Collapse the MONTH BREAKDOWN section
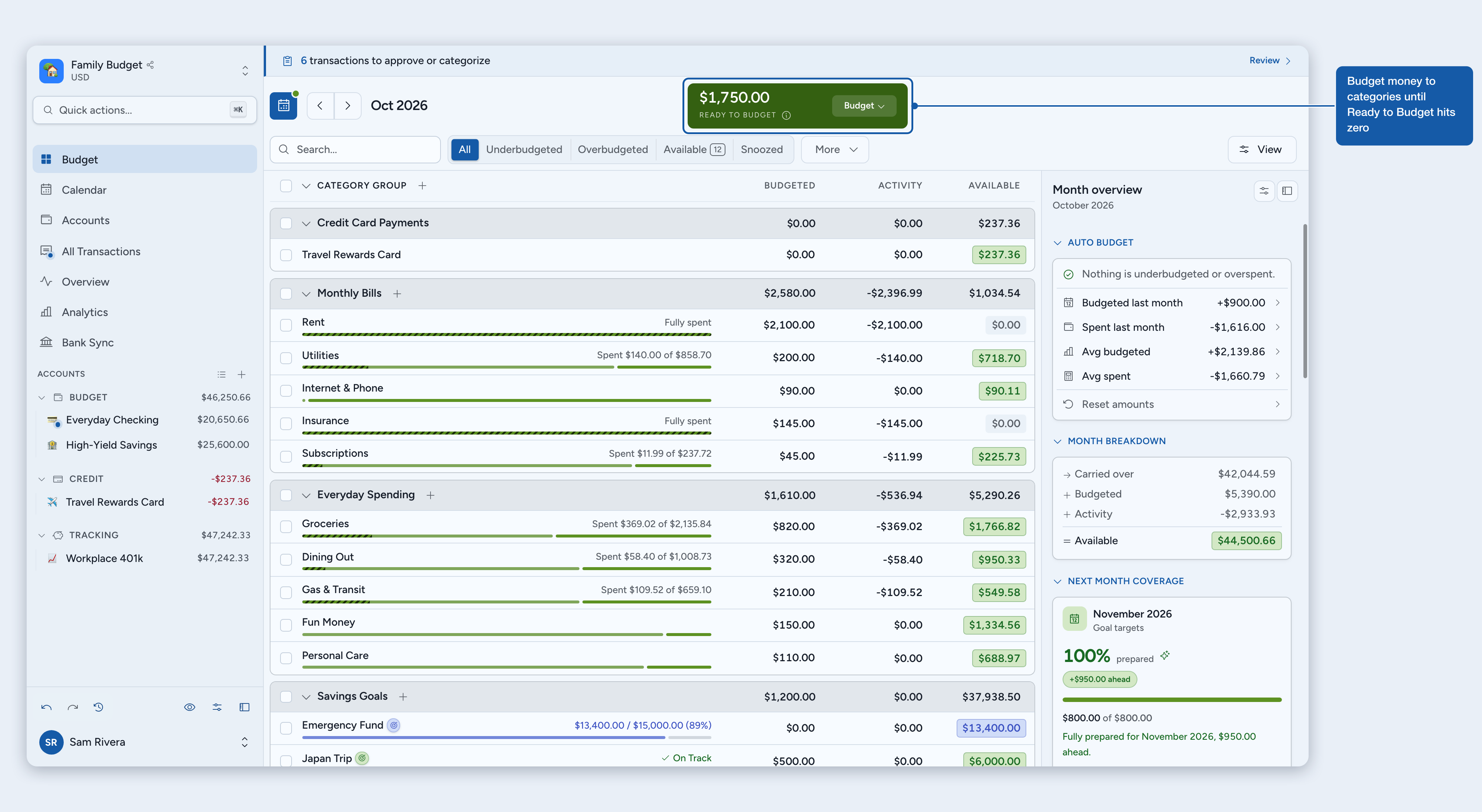Viewport: 1482px width, 812px height. [x=1057, y=441]
